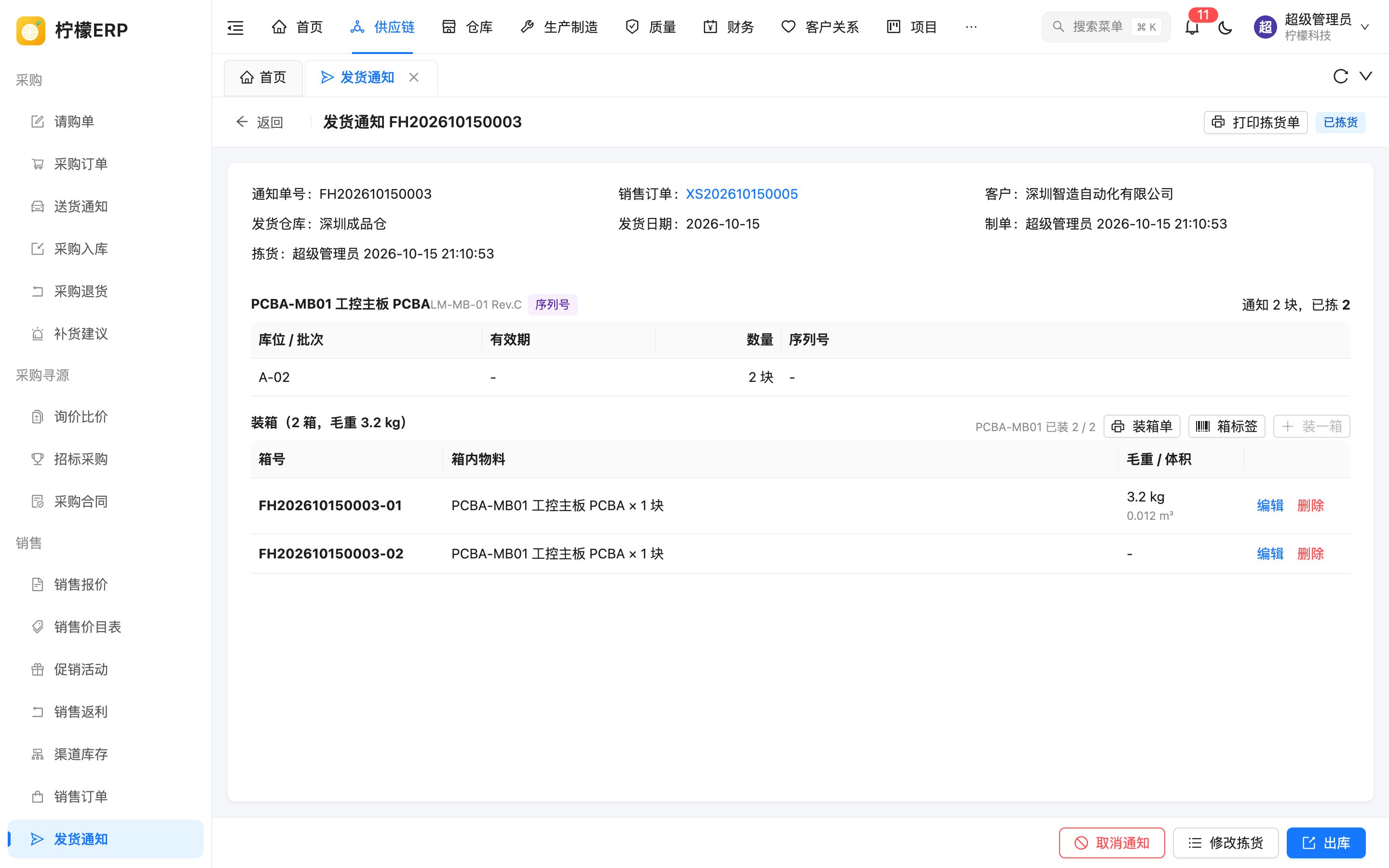Refresh the current tab page
1389x868 pixels.
coord(1340,76)
